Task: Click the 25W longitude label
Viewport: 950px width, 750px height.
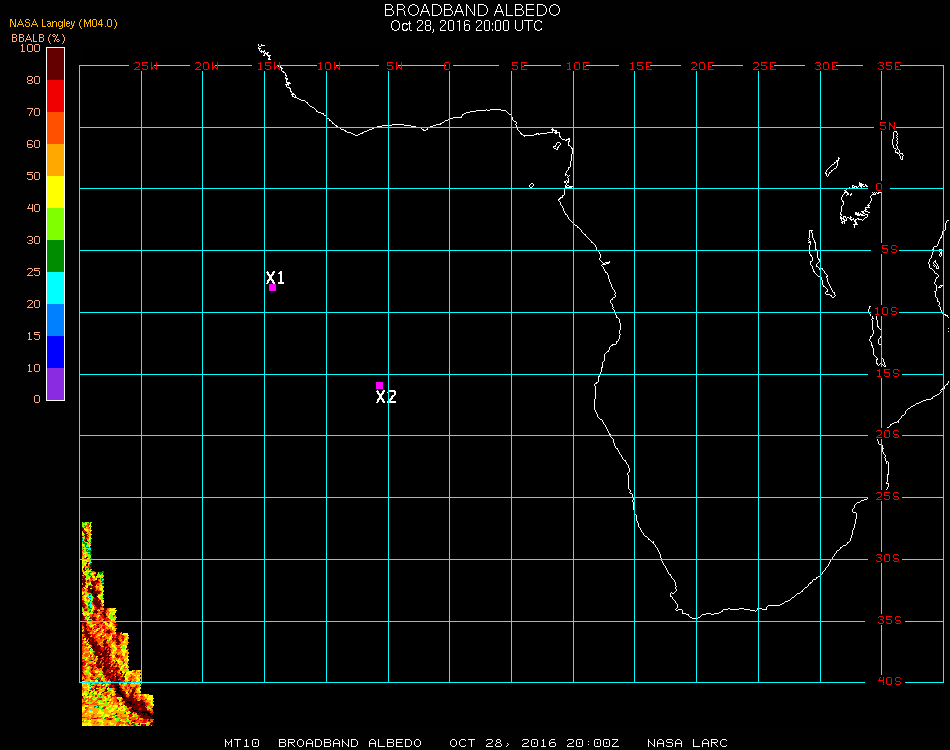Action: pyautogui.click(x=145, y=66)
